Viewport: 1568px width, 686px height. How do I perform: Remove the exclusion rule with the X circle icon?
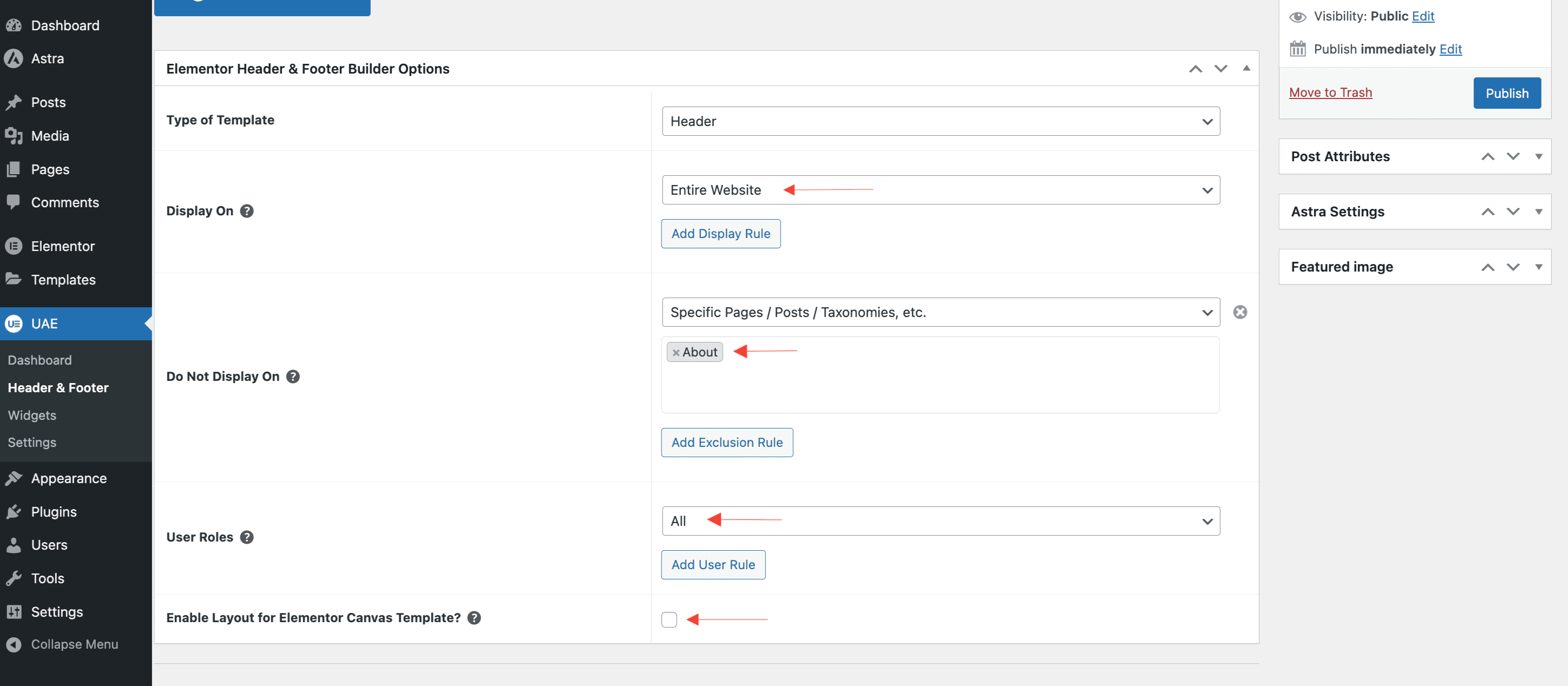pyautogui.click(x=1240, y=312)
